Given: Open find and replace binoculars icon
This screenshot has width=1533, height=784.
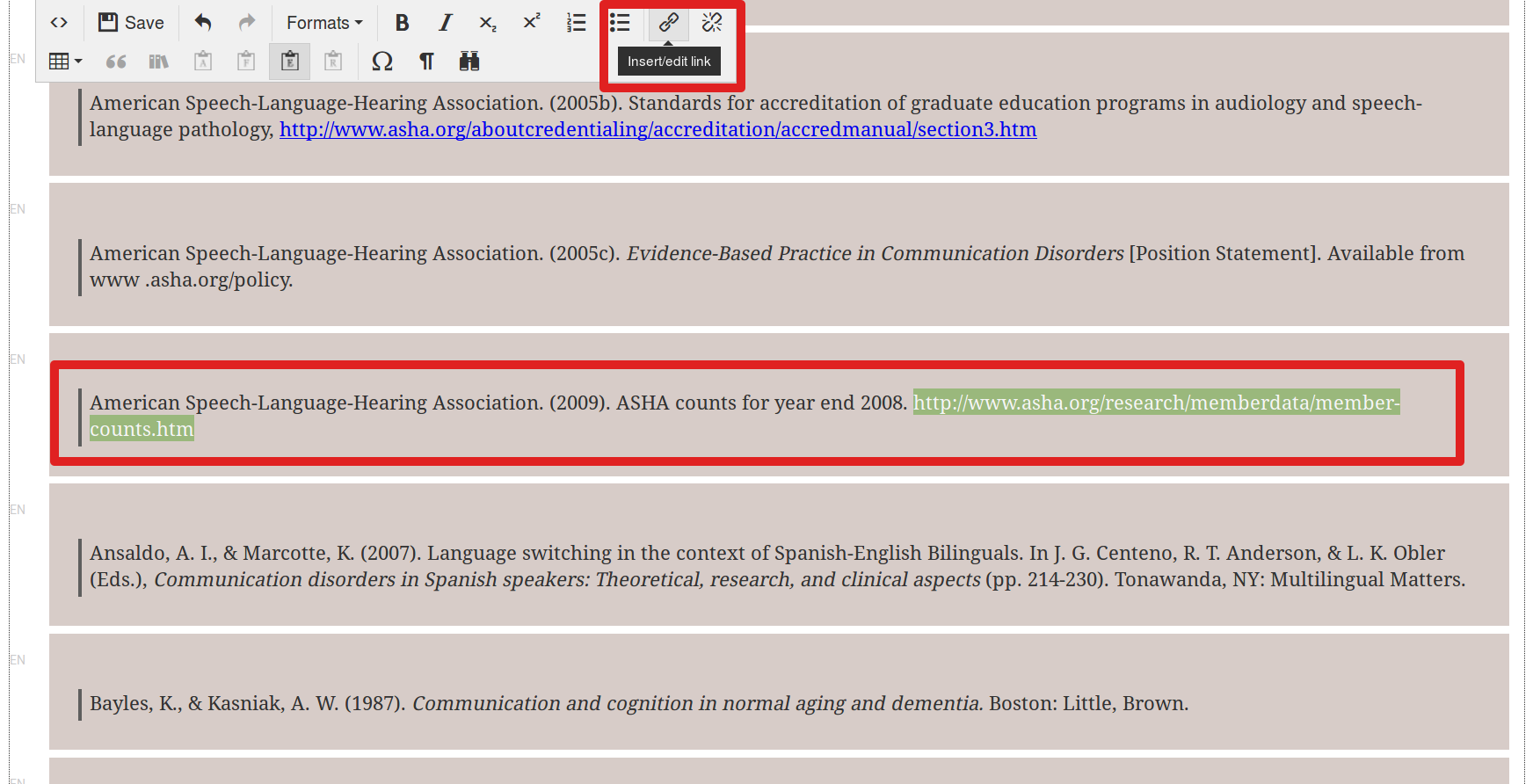Looking at the screenshot, I should pyautogui.click(x=469, y=62).
